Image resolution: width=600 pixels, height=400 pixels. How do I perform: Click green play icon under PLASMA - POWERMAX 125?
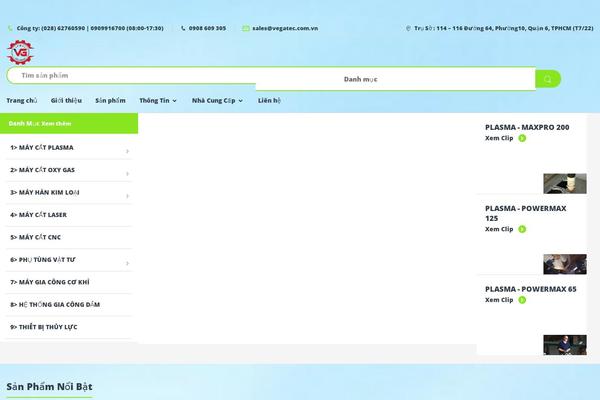522,229
